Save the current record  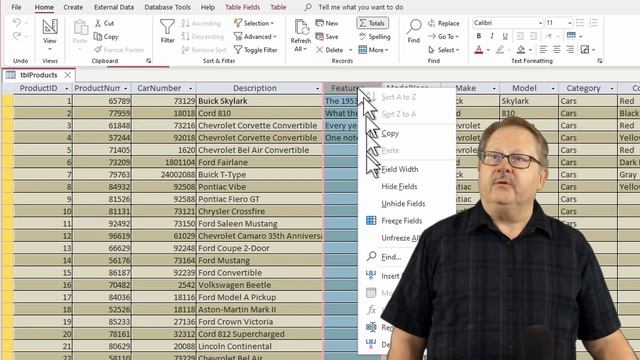pos(327,36)
